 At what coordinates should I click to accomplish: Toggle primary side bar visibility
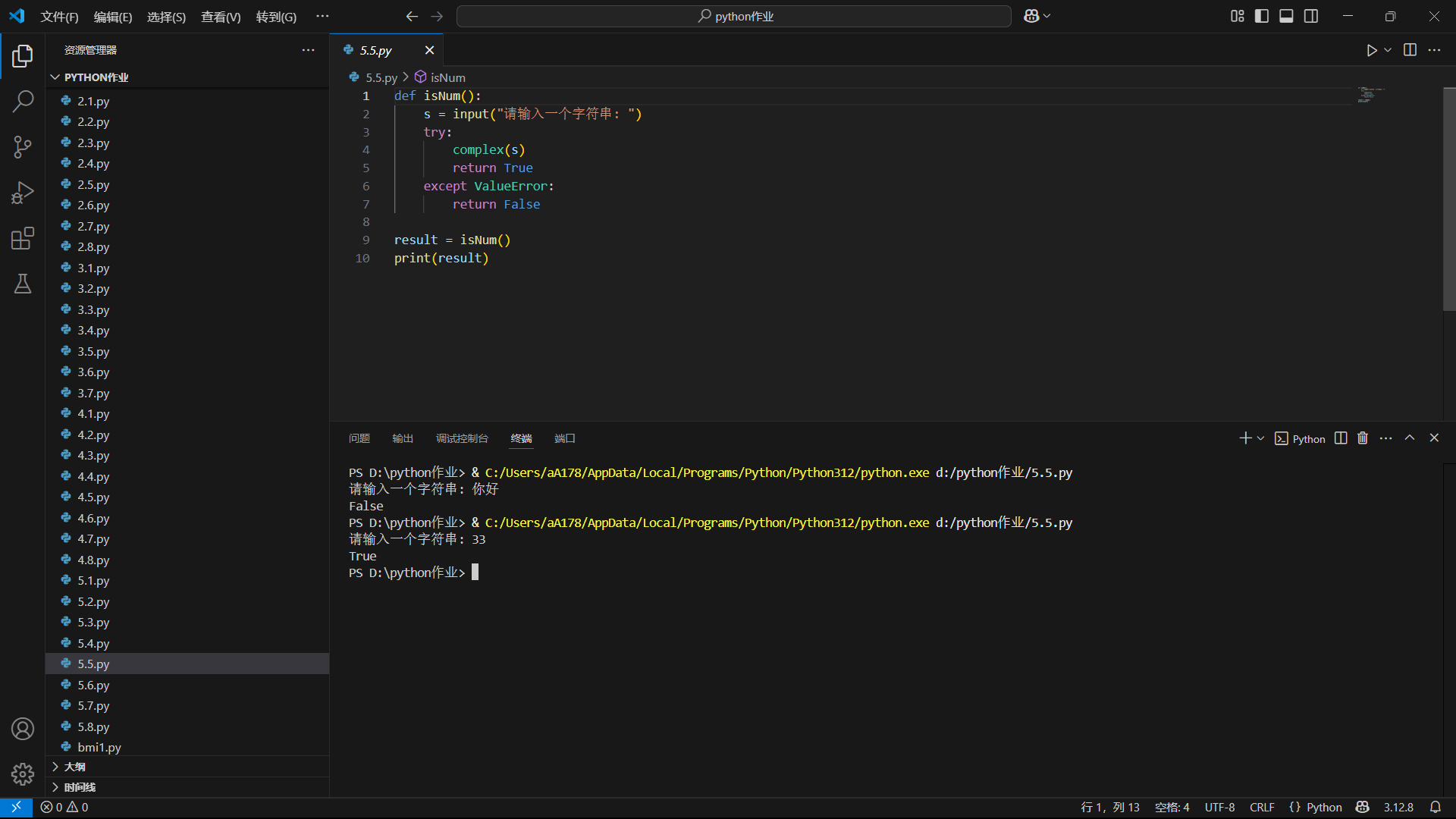(1262, 16)
